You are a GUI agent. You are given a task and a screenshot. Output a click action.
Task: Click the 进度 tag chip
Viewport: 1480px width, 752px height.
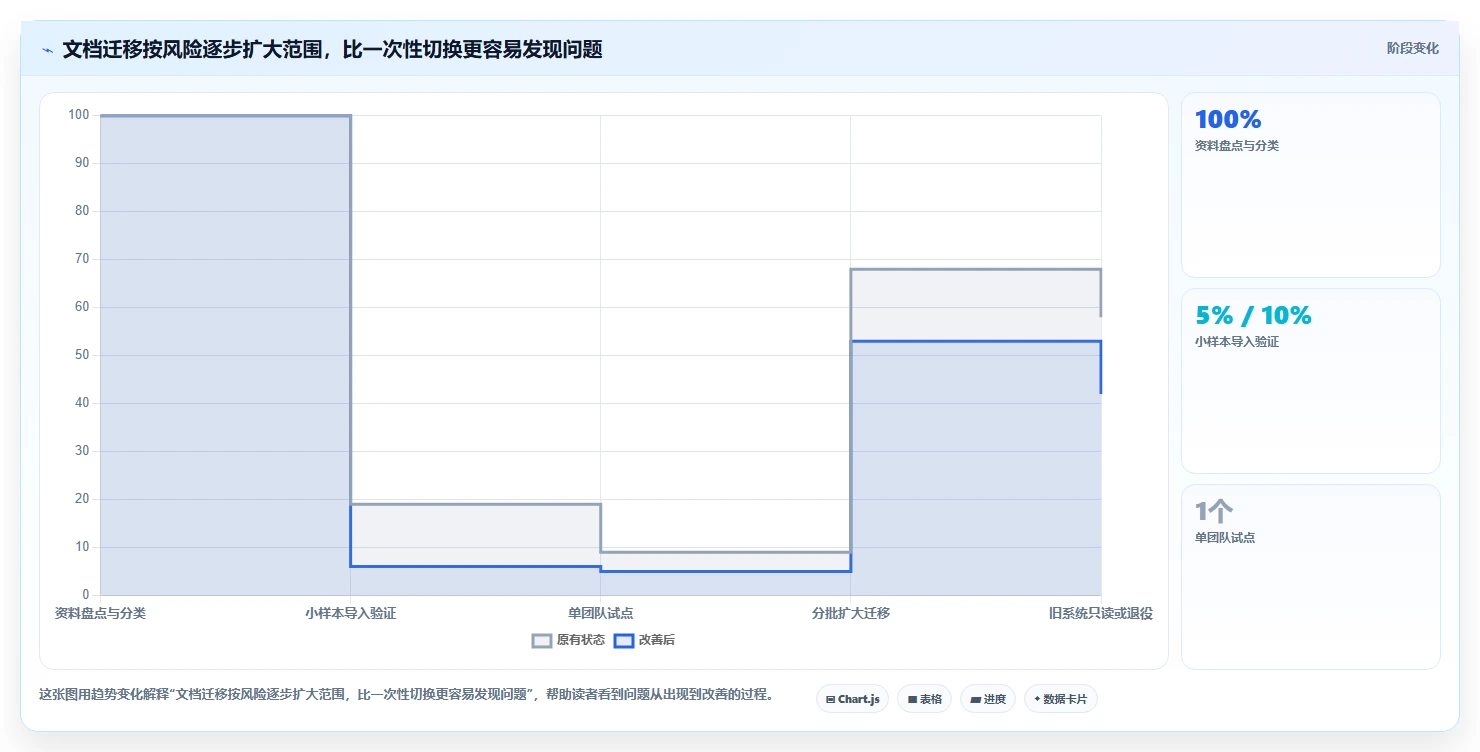[987, 699]
